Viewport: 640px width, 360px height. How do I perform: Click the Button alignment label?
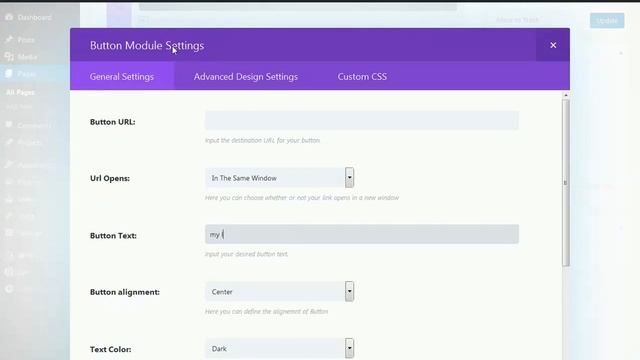(x=125, y=292)
